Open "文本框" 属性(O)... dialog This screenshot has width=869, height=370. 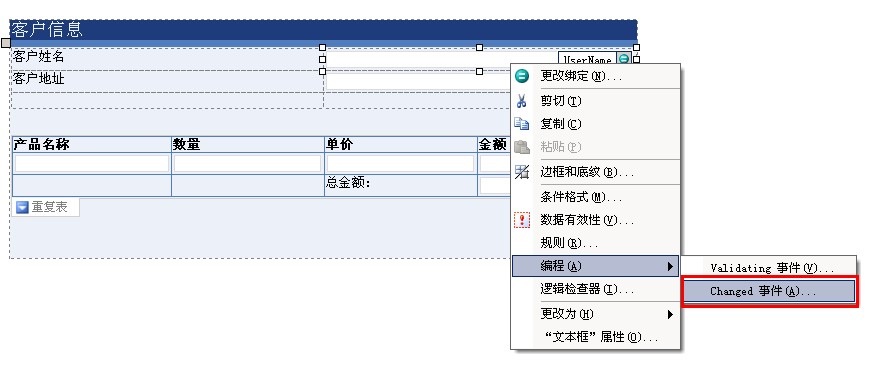point(595,337)
